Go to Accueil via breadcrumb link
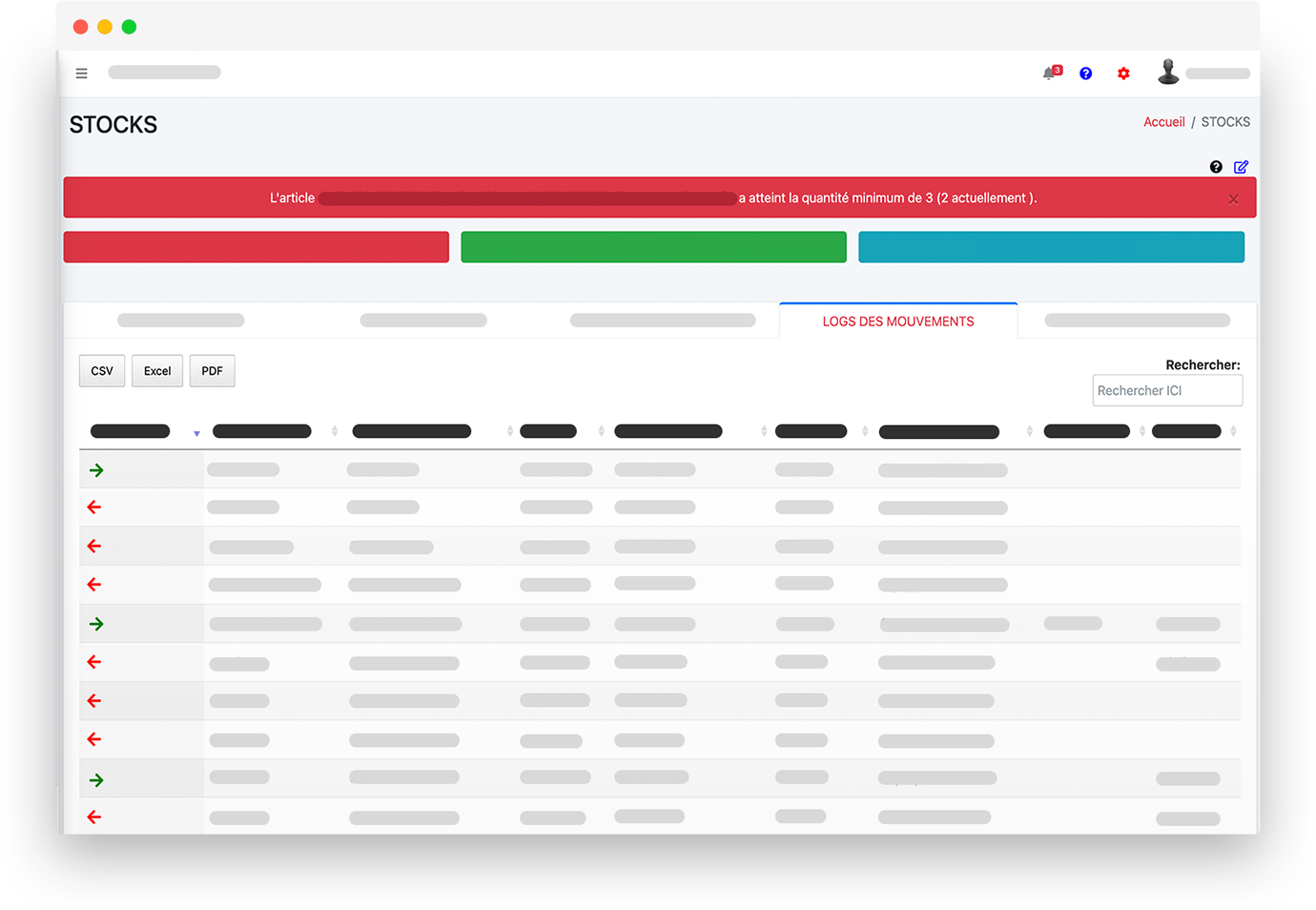 [x=1164, y=122]
